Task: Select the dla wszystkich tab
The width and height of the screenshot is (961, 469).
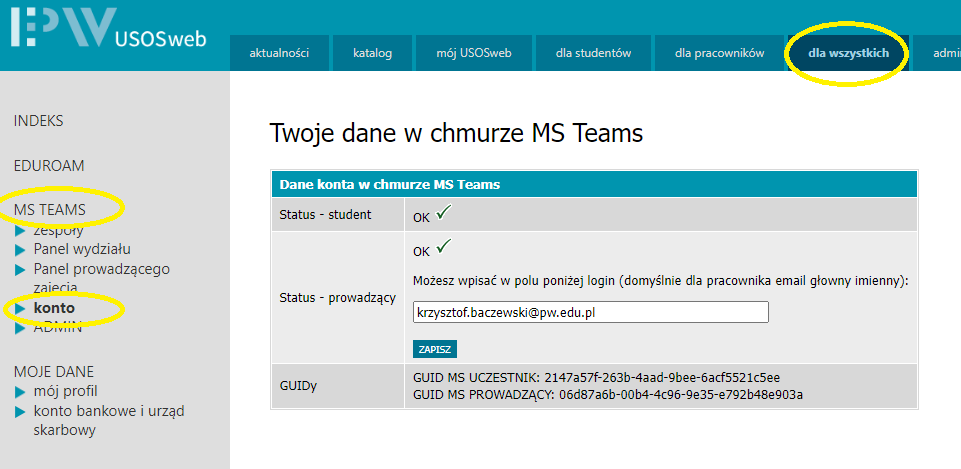Action: (848, 53)
